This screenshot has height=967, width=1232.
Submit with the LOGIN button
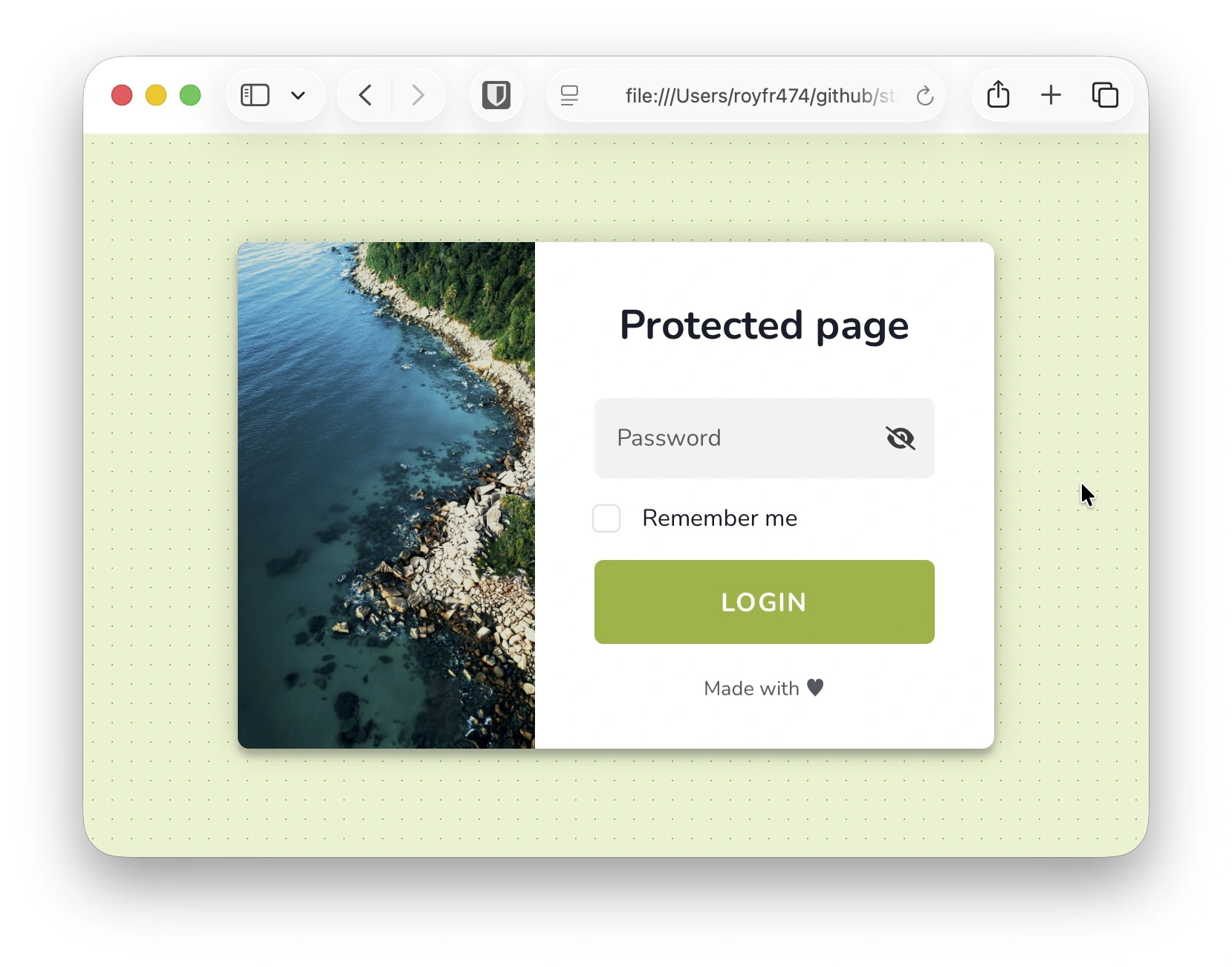point(764,602)
